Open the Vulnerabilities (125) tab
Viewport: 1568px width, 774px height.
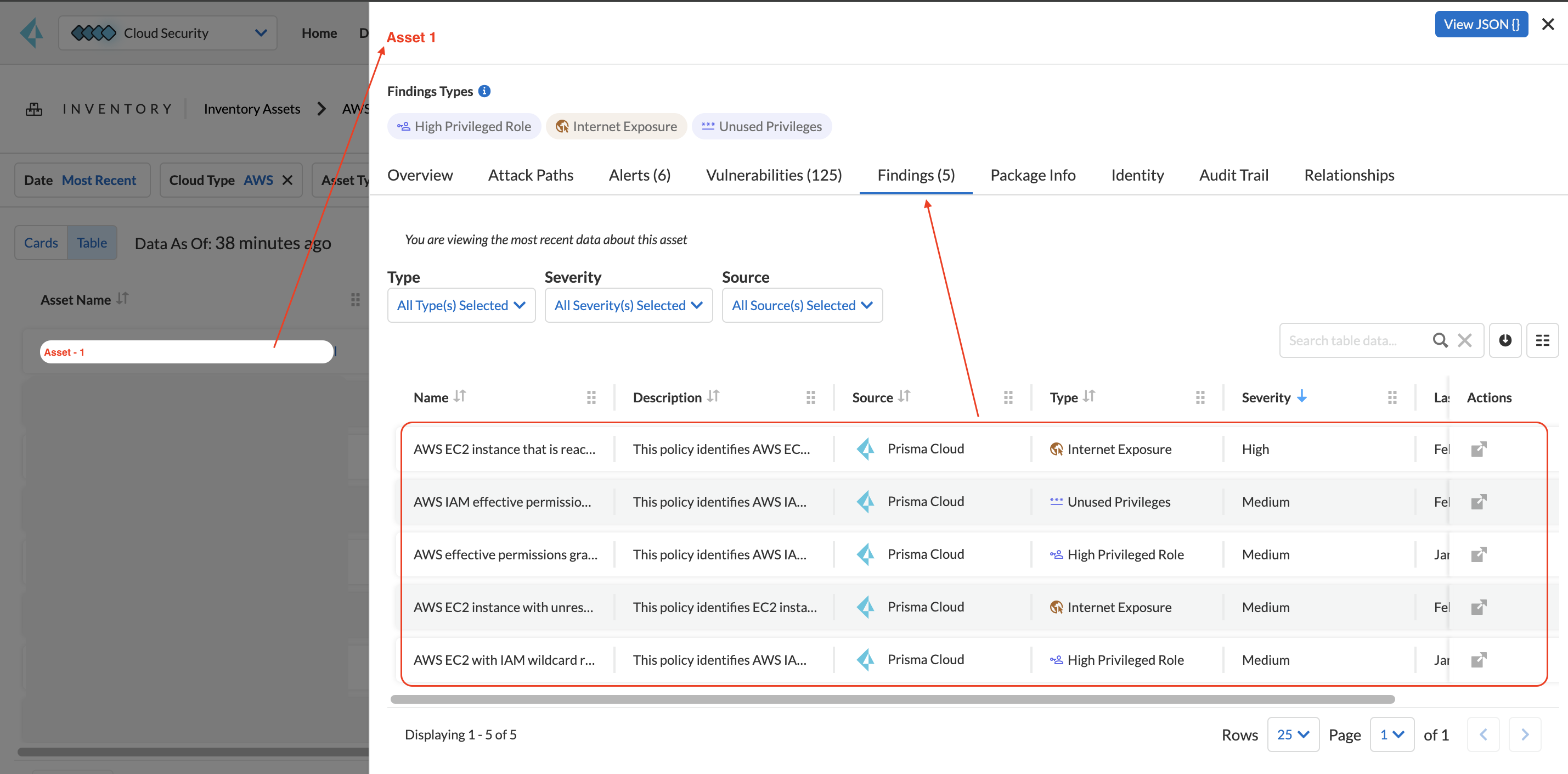click(x=774, y=175)
